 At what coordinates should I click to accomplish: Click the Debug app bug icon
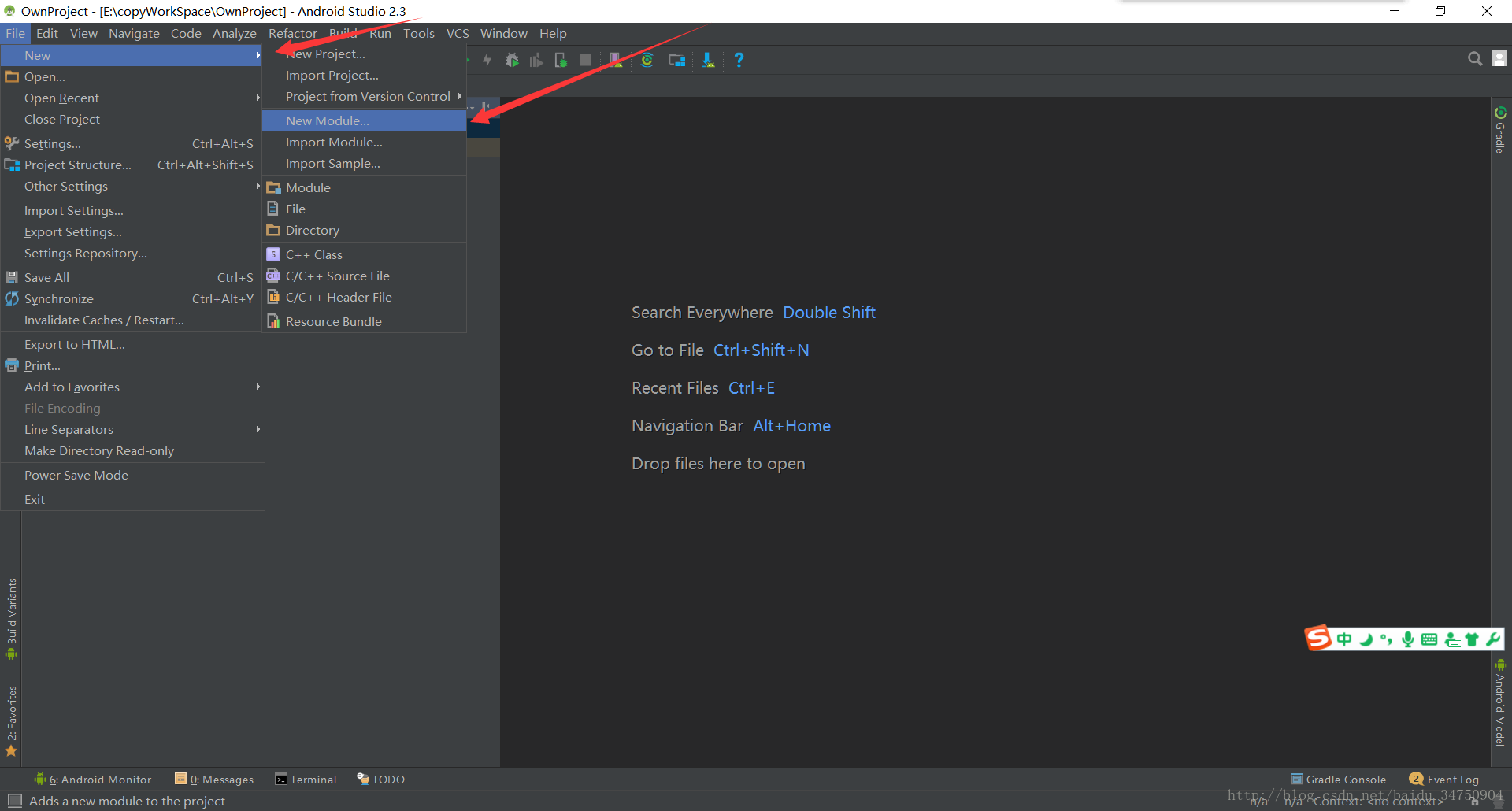coord(512,60)
